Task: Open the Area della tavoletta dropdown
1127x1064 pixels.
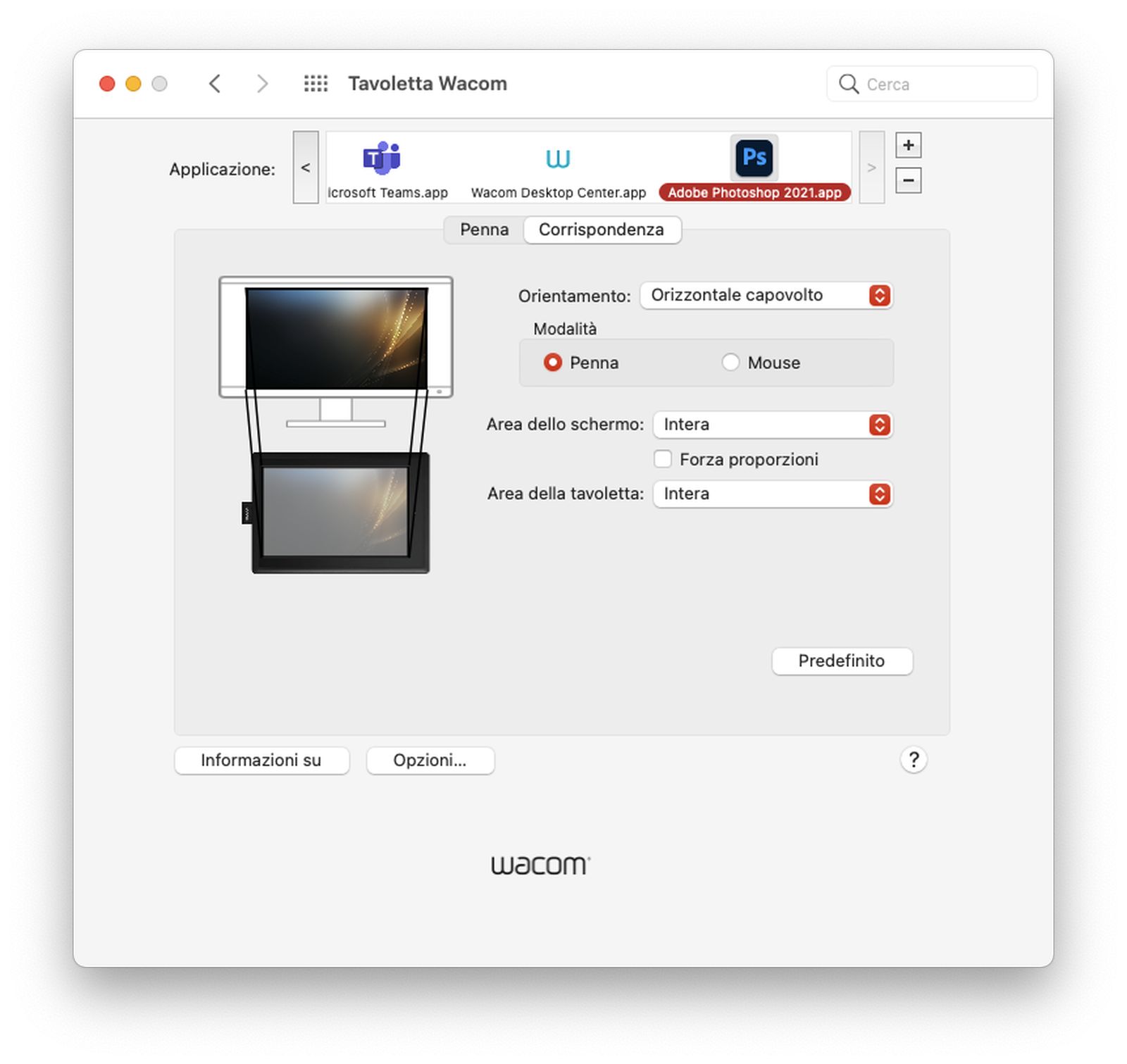Action: tap(773, 494)
